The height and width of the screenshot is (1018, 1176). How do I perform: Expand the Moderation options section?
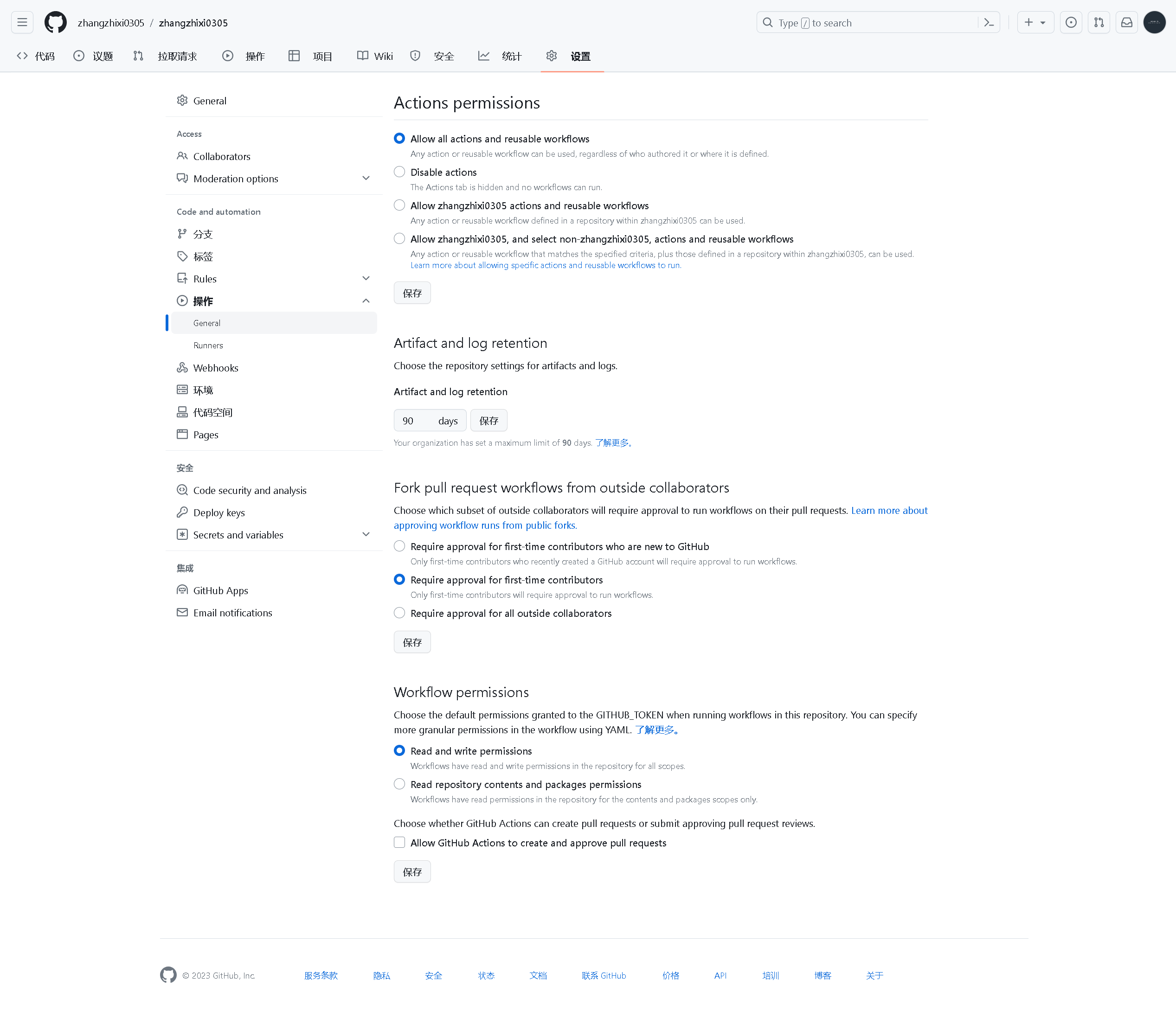click(x=366, y=179)
